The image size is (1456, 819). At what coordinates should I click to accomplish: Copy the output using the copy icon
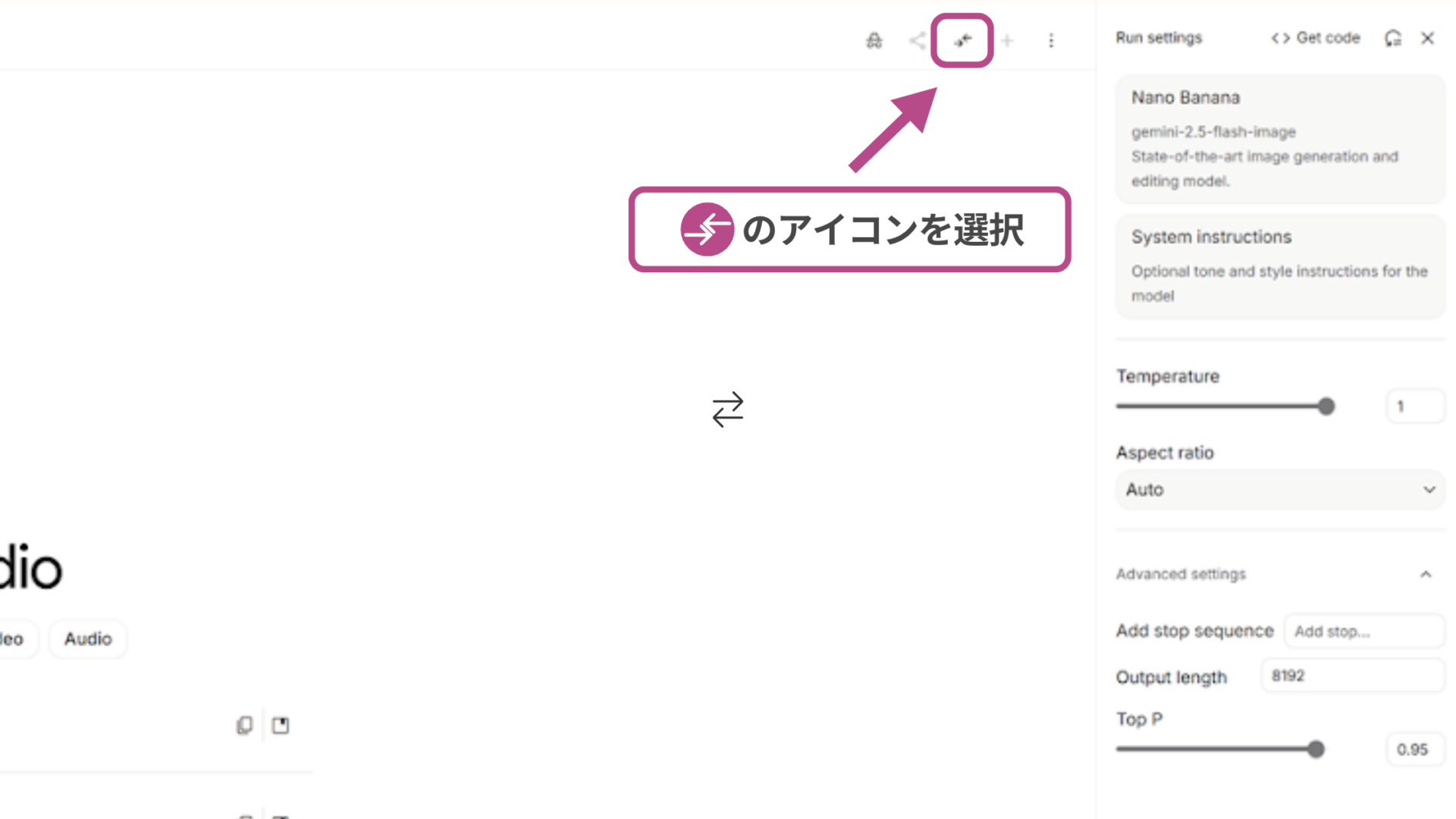[x=244, y=725]
